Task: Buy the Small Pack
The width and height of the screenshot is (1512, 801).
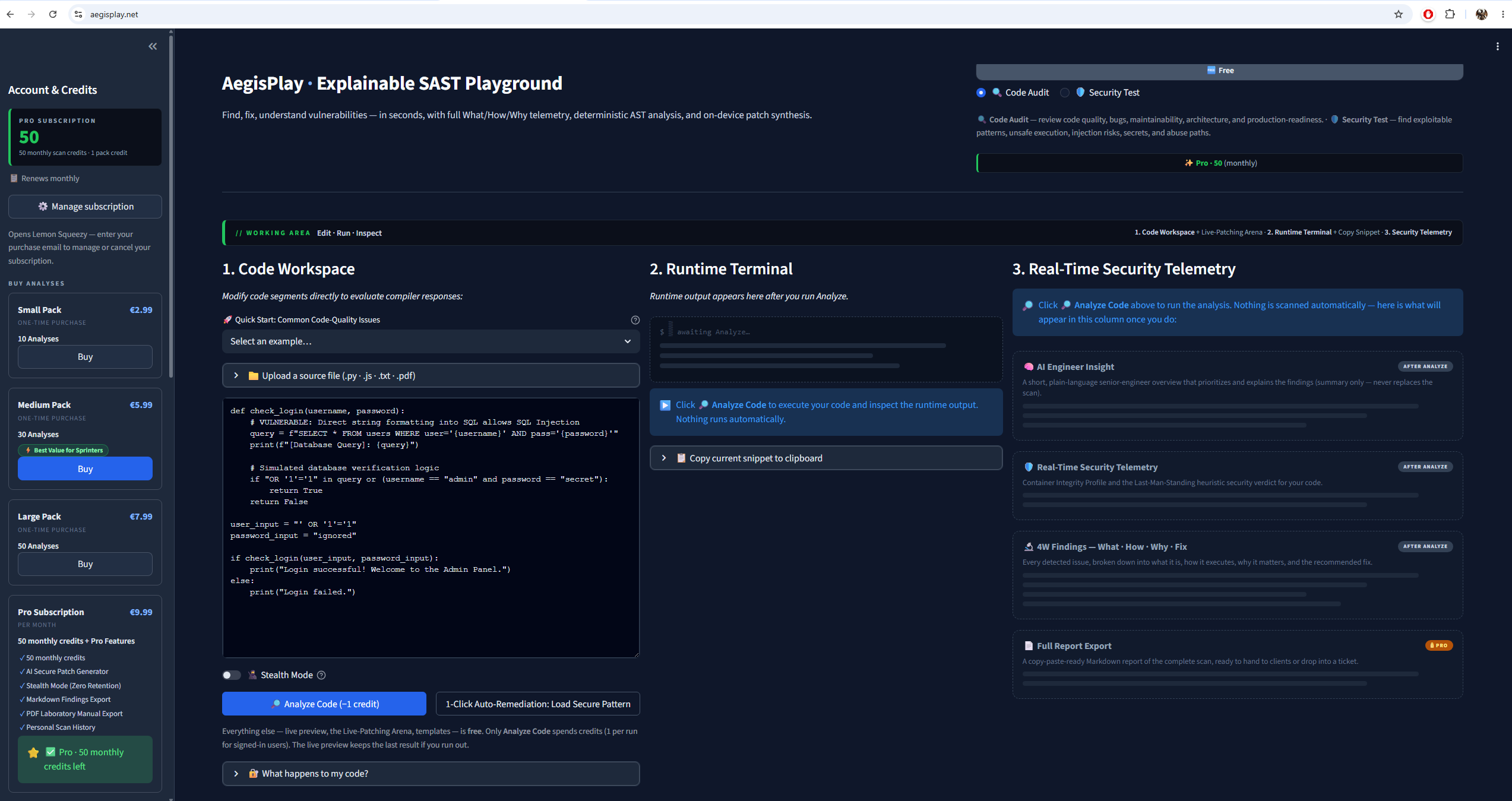Action: (85, 357)
